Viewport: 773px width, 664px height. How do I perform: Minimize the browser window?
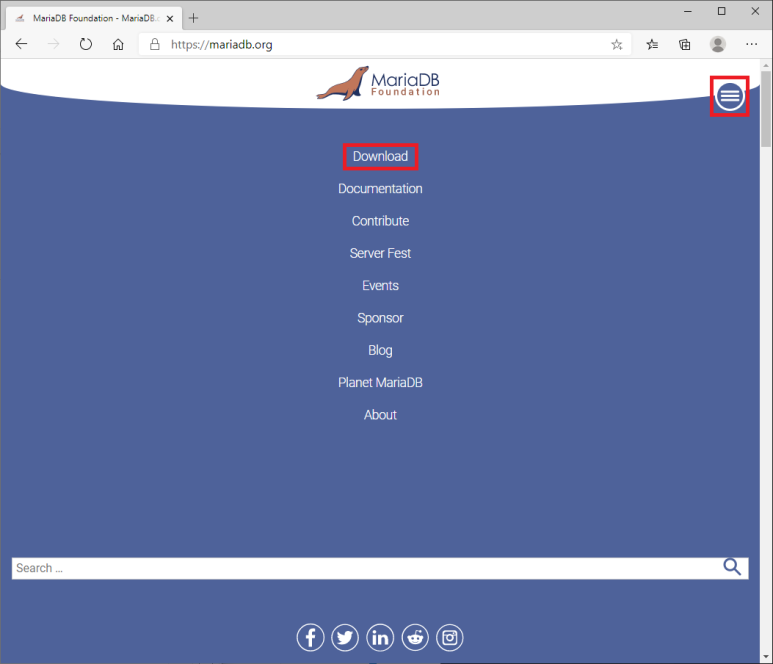click(x=688, y=11)
